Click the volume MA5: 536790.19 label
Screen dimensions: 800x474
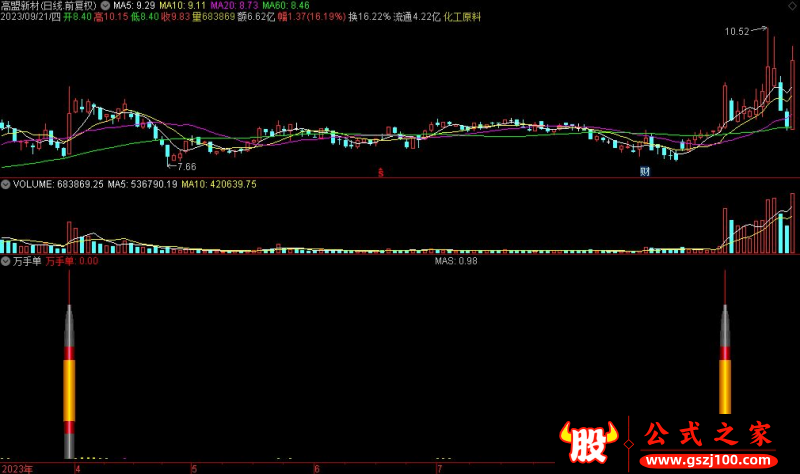click(x=142, y=184)
